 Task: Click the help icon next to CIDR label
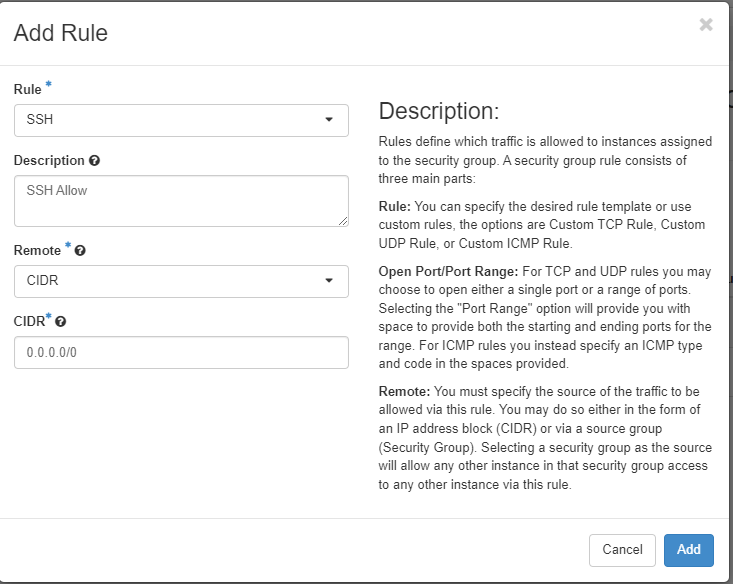(x=61, y=322)
